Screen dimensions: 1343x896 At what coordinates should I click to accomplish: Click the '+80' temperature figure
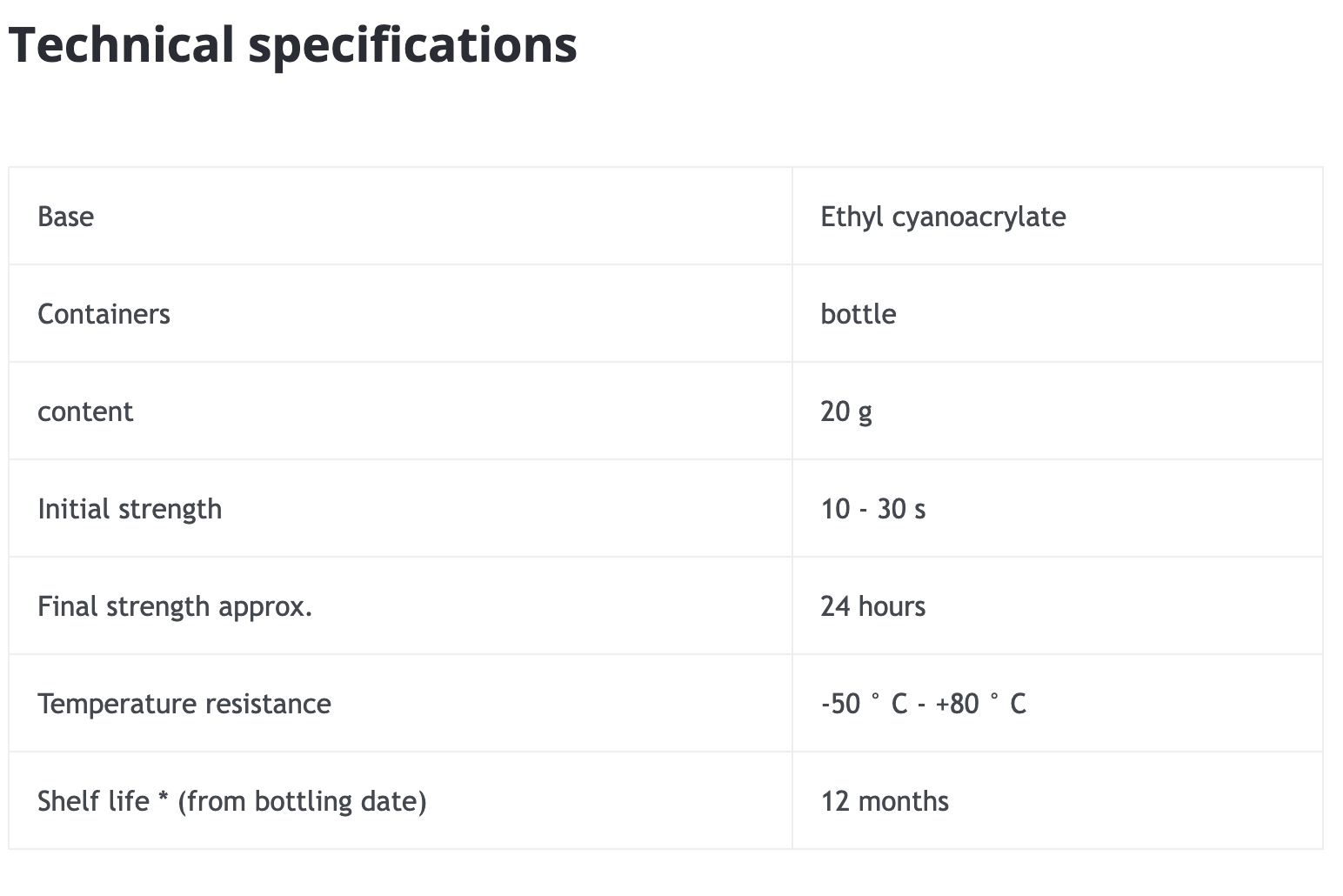pyautogui.click(x=957, y=704)
